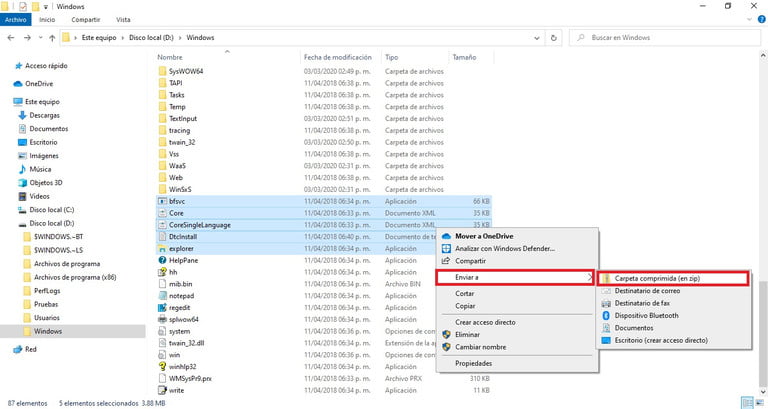Click the notepad application icon

163,296
